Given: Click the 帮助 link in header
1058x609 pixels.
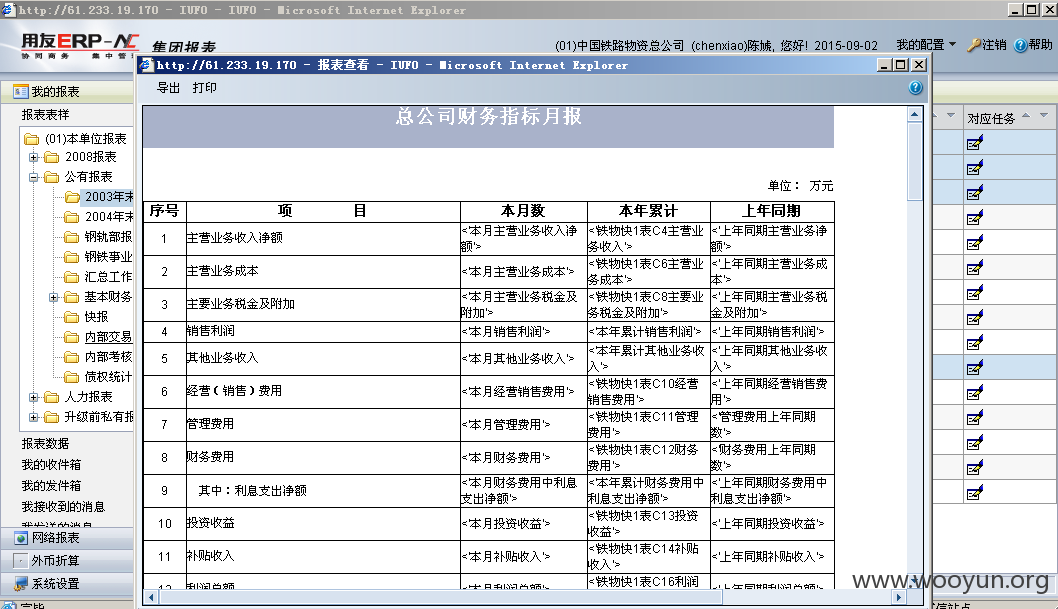Looking at the screenshot, I should tap(1040, 45).
